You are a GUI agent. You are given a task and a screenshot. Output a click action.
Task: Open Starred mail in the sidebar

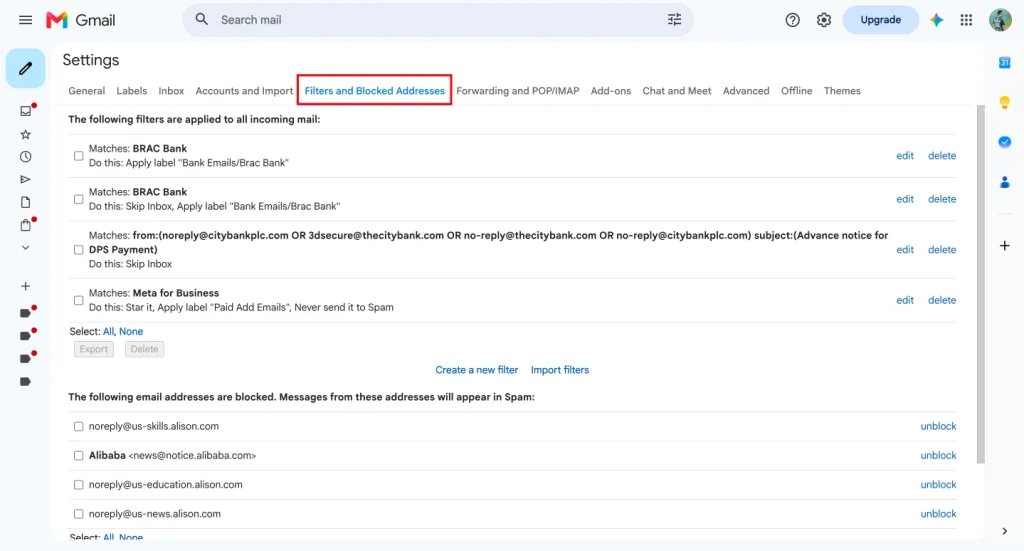25,134
